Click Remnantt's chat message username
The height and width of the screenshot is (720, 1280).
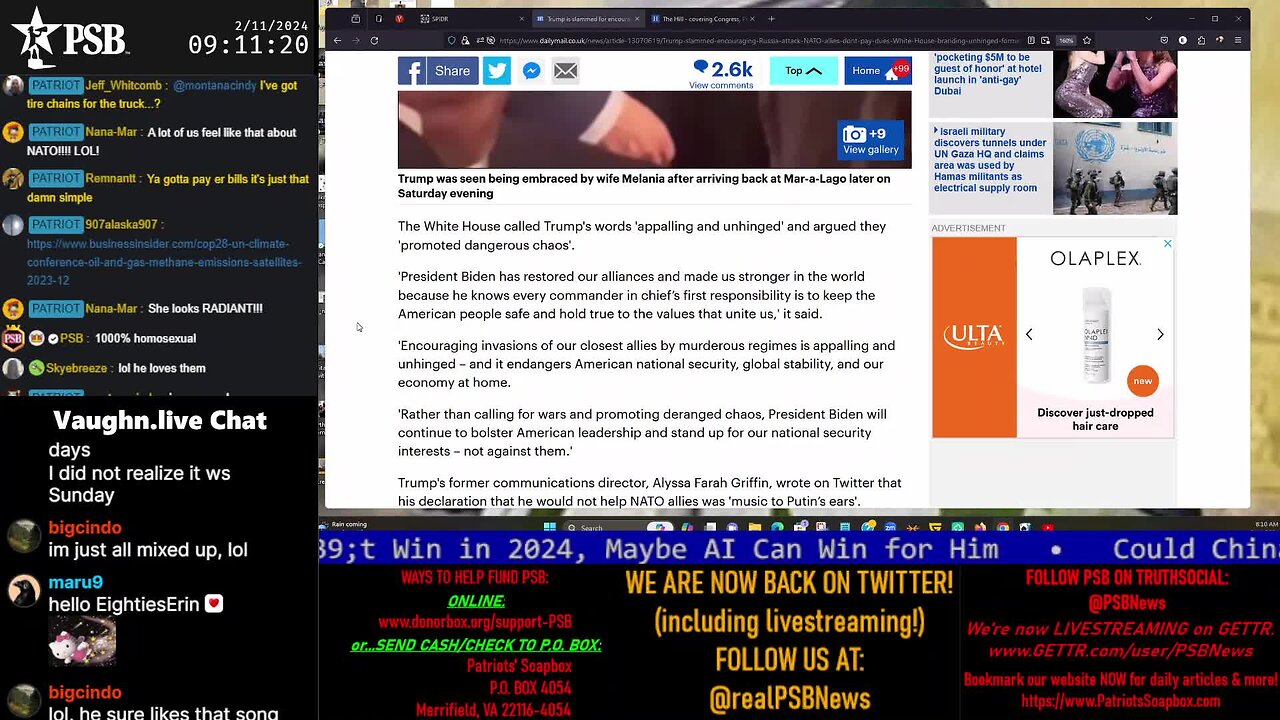112,179
